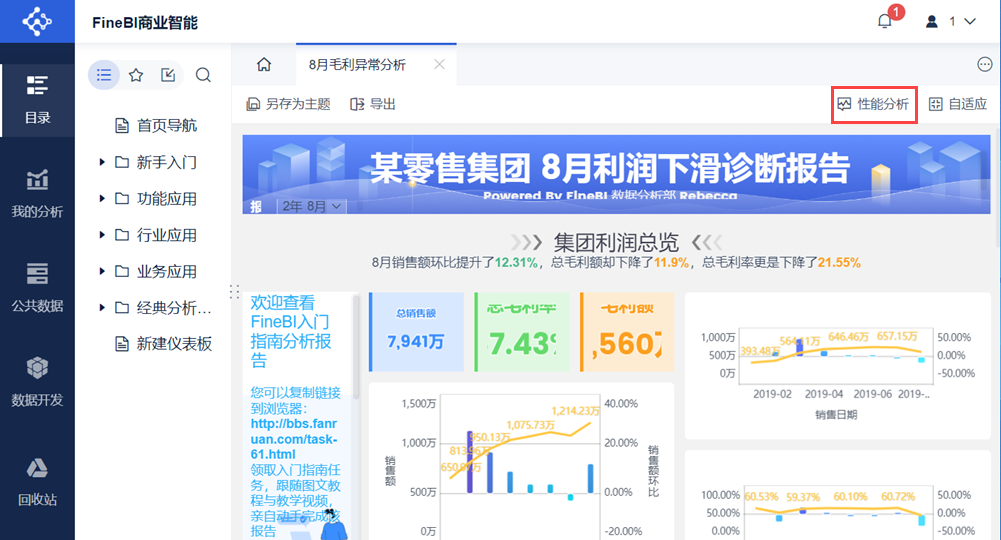This screenshot has height=540, width=1001.
Task: Click the 欢迎查看FineBI入门指南分析报告 heading
Action: coord(290,331)
